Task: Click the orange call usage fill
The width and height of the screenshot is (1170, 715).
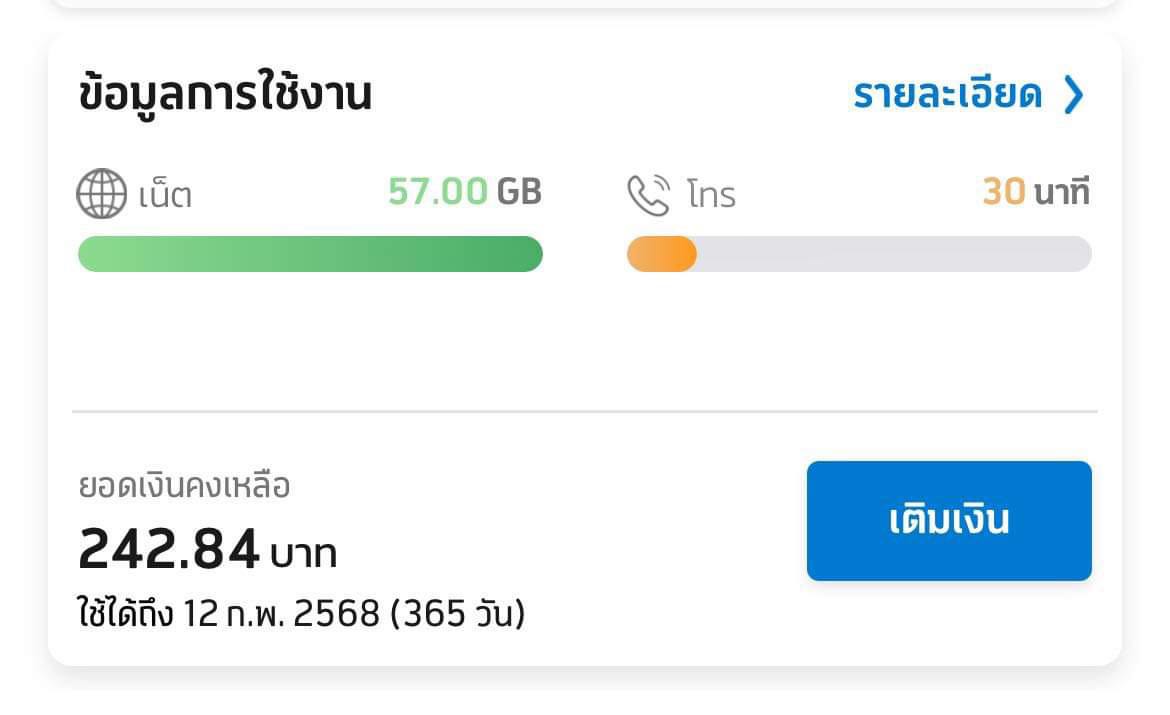Action: click(661, 254)
